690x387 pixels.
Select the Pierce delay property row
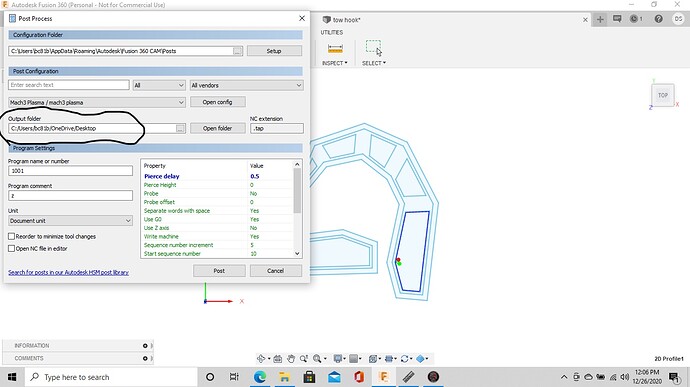pyautogui.click(x=217, y=176)
